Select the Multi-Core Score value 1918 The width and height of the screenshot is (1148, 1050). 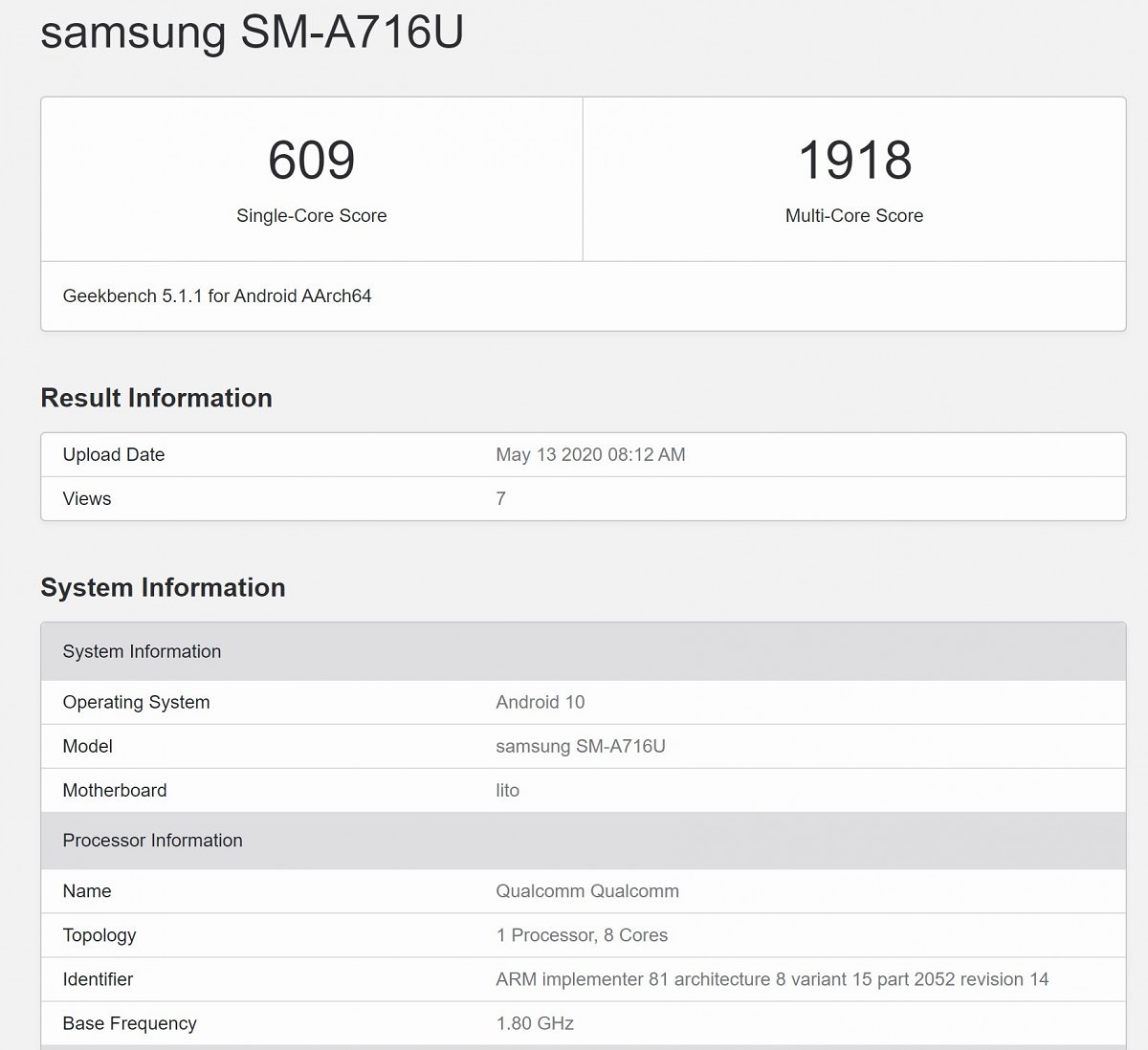click(852, 161)
